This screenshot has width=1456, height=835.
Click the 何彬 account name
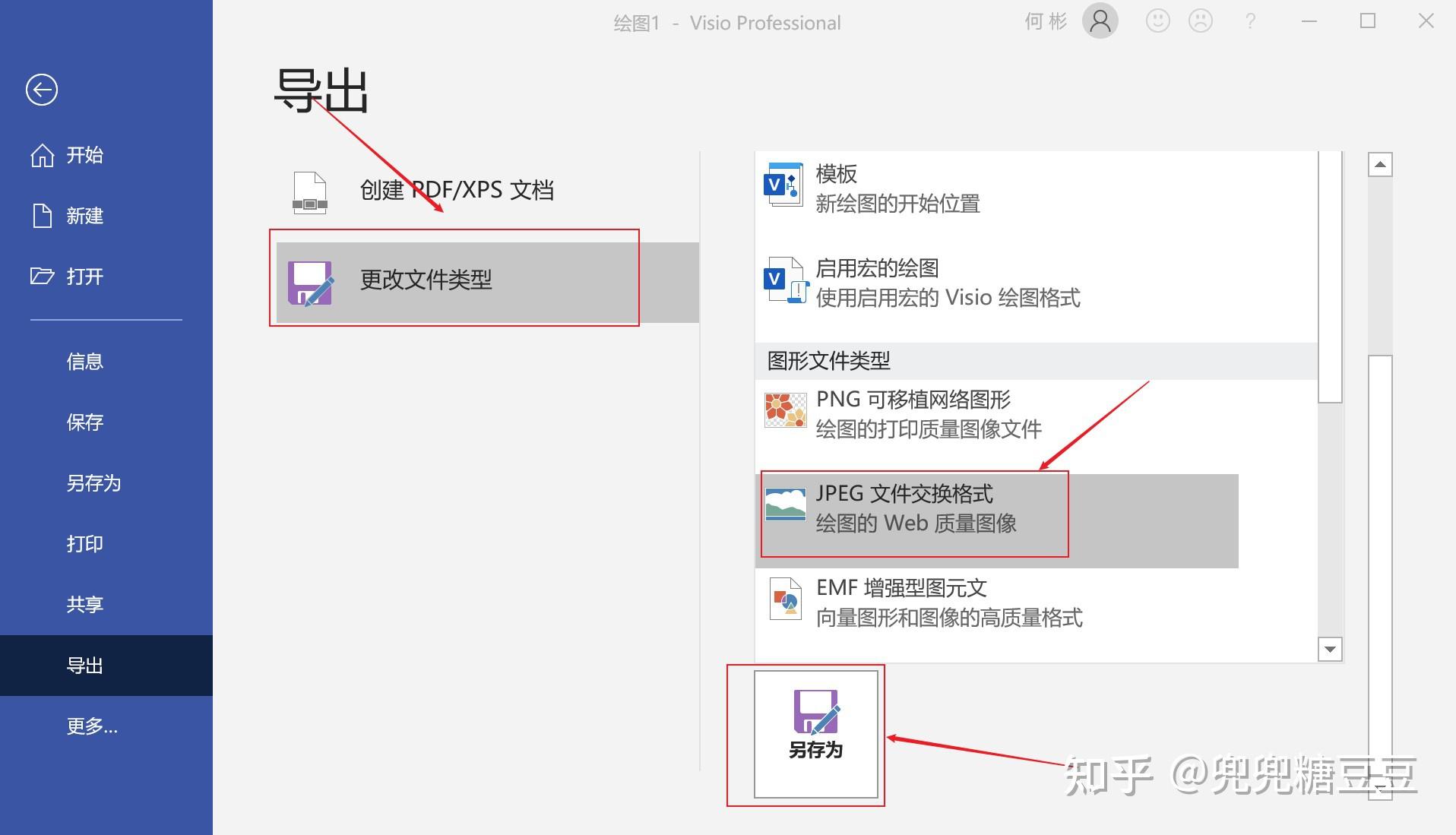point(1046,21)
